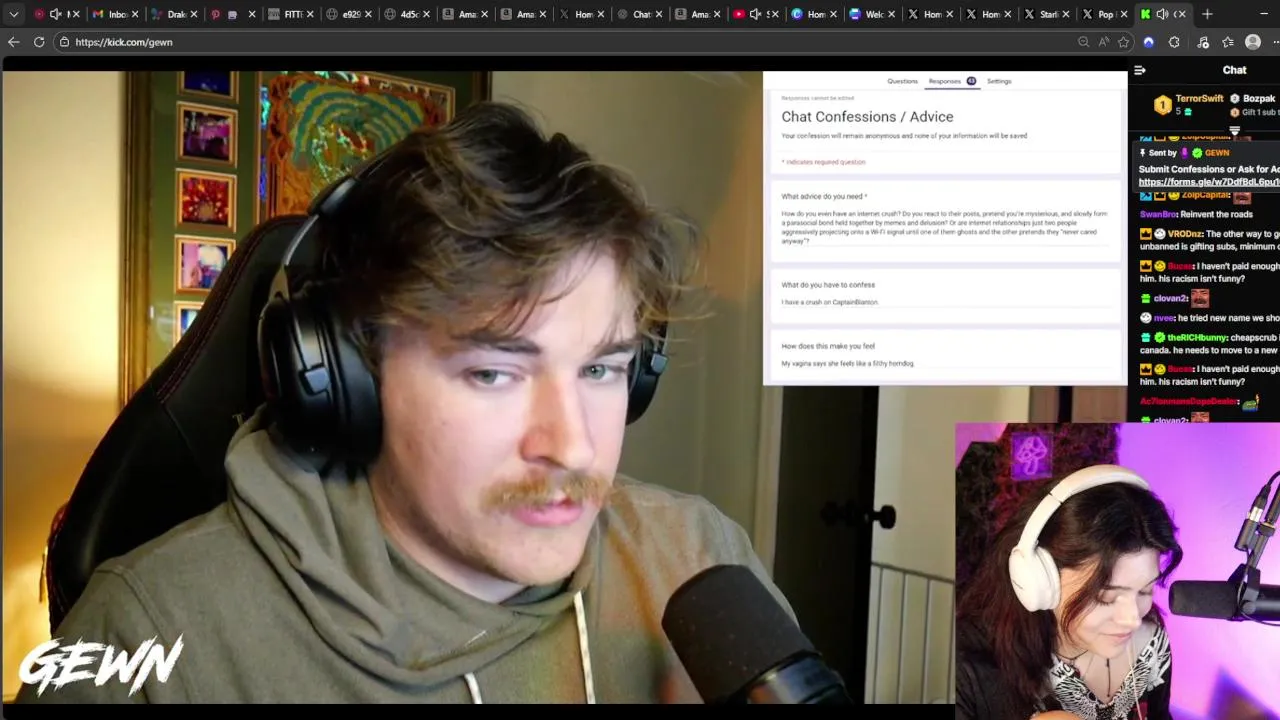
Task: Click clovan2's emote image in chat
Action: [x=1200, y=298]
